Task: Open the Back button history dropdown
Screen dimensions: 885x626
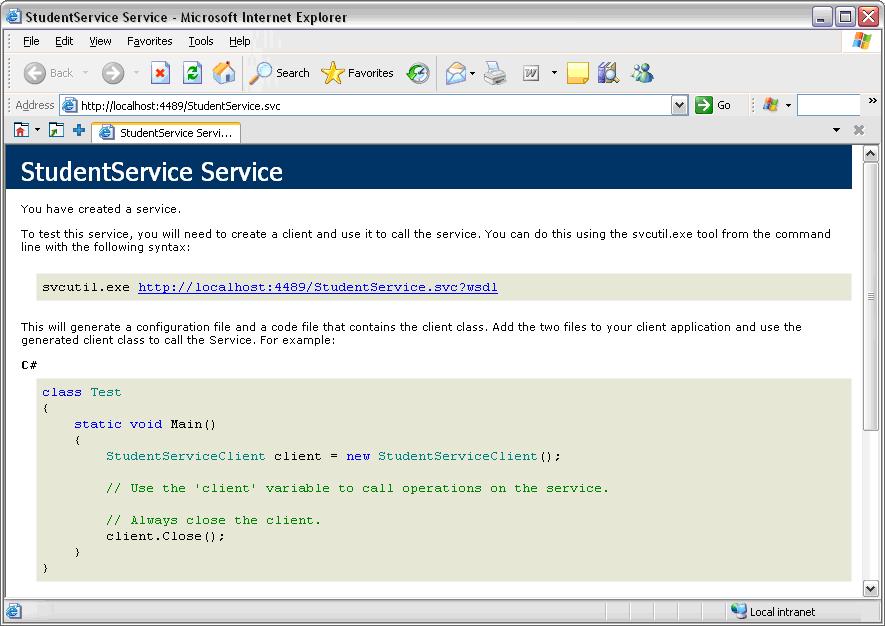Action: [x=86, y=73]
